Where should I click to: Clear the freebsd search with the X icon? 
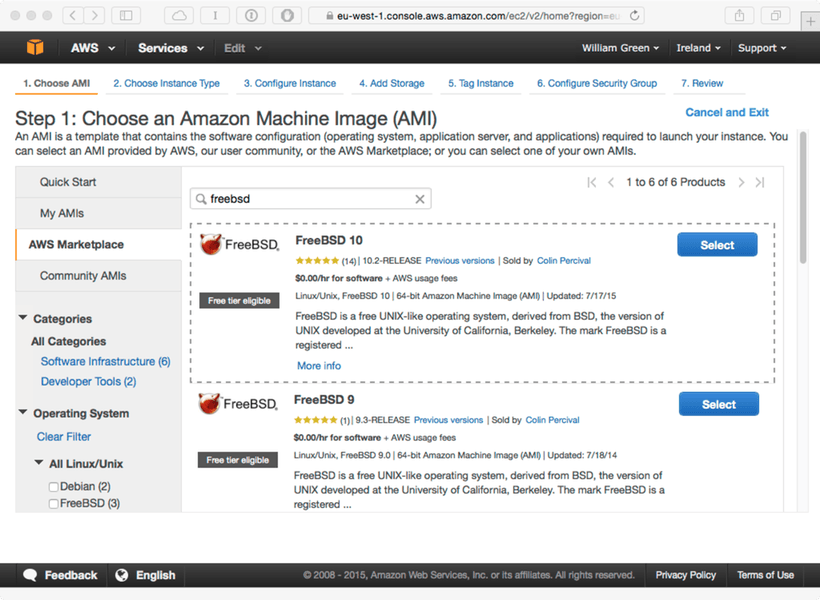click(419, 199)
